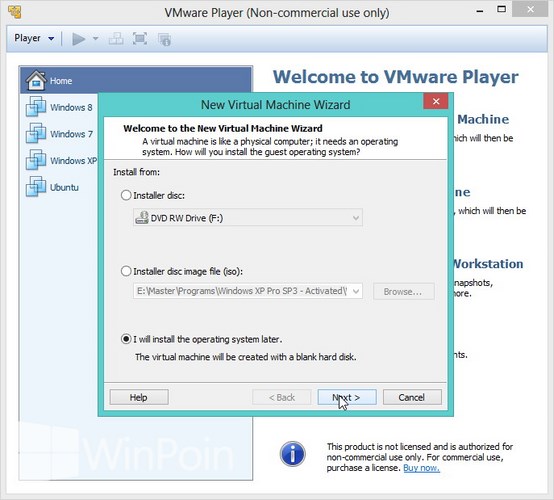Click the DVD drive icon in combo box

click(x=142, y=218)
